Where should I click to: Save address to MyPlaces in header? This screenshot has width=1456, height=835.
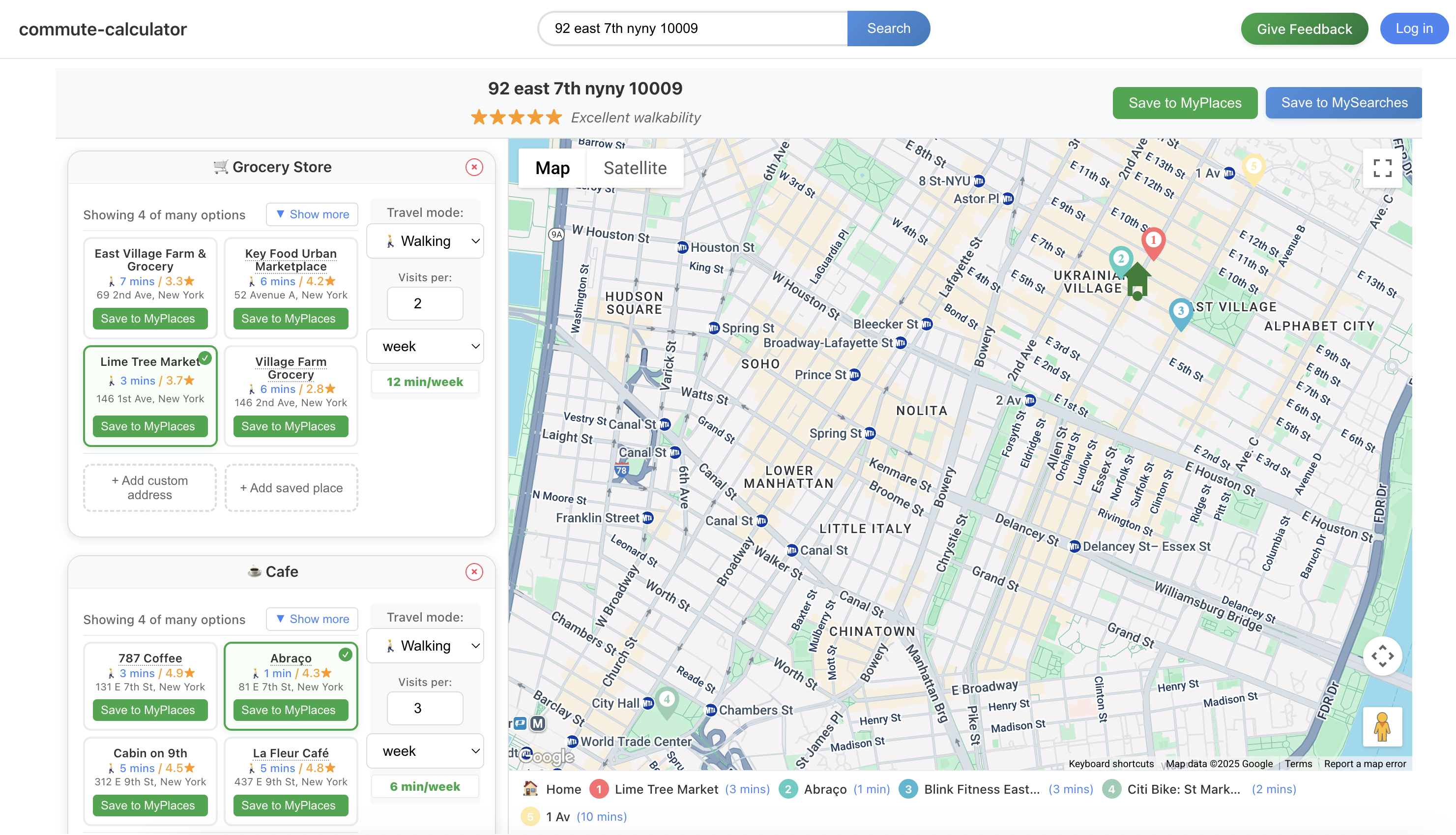point(1185,103)
